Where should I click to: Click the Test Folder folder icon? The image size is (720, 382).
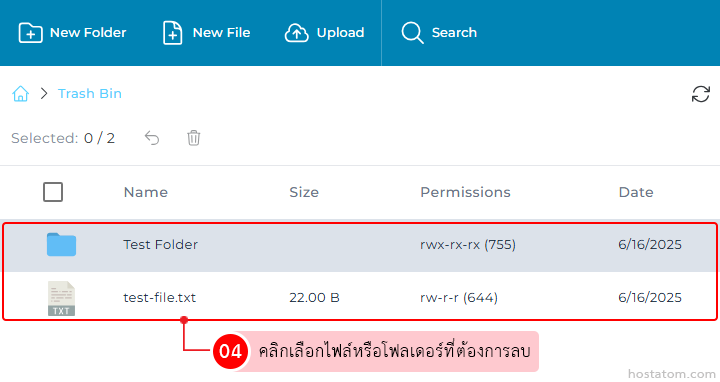(x=62, y=245)
